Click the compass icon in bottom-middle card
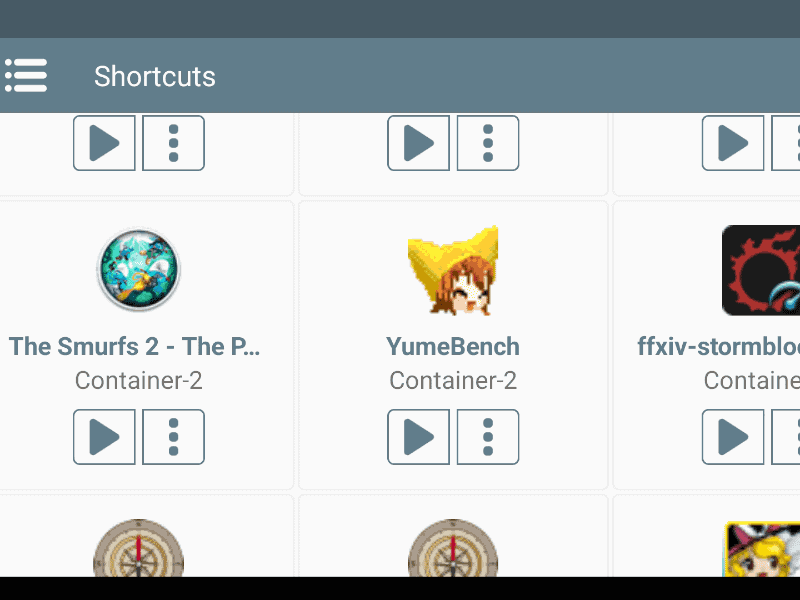 point(453,550)
